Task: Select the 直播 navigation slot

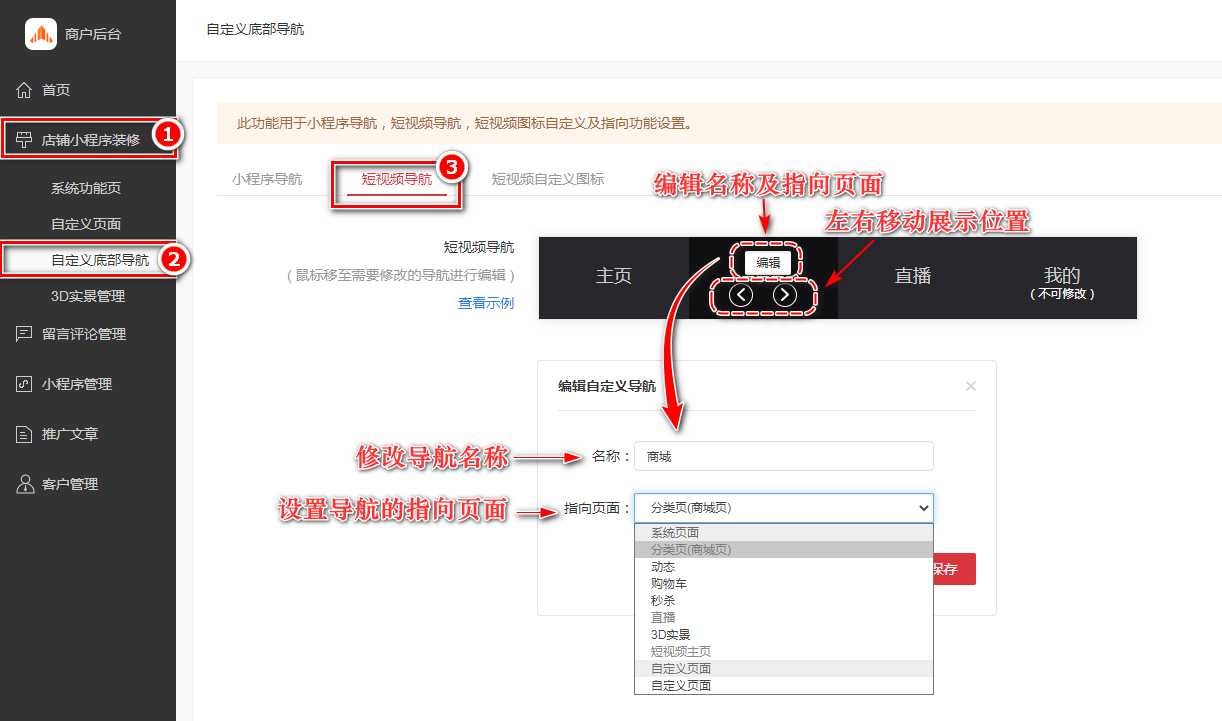Action: pyautogui.click(x=913, y=277)
